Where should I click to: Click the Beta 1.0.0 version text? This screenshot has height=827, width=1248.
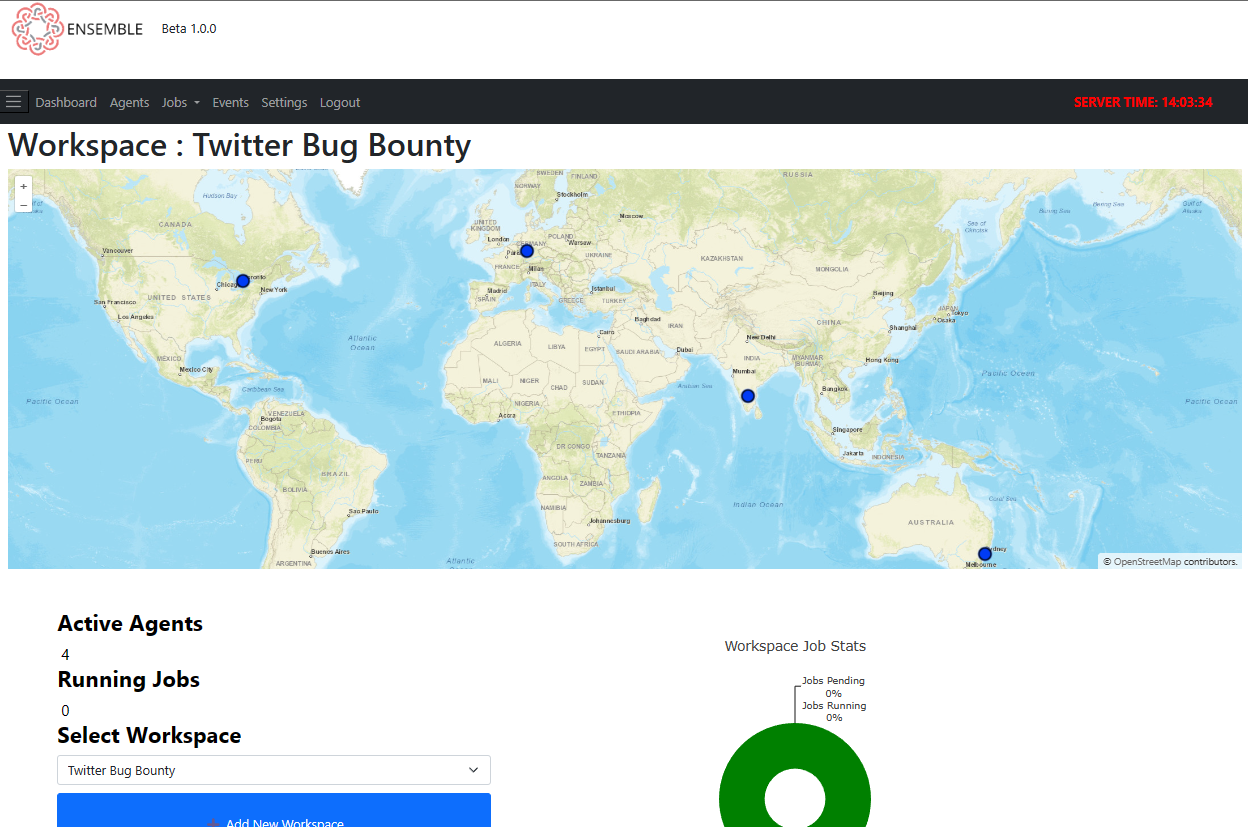(x=189, y=29)
